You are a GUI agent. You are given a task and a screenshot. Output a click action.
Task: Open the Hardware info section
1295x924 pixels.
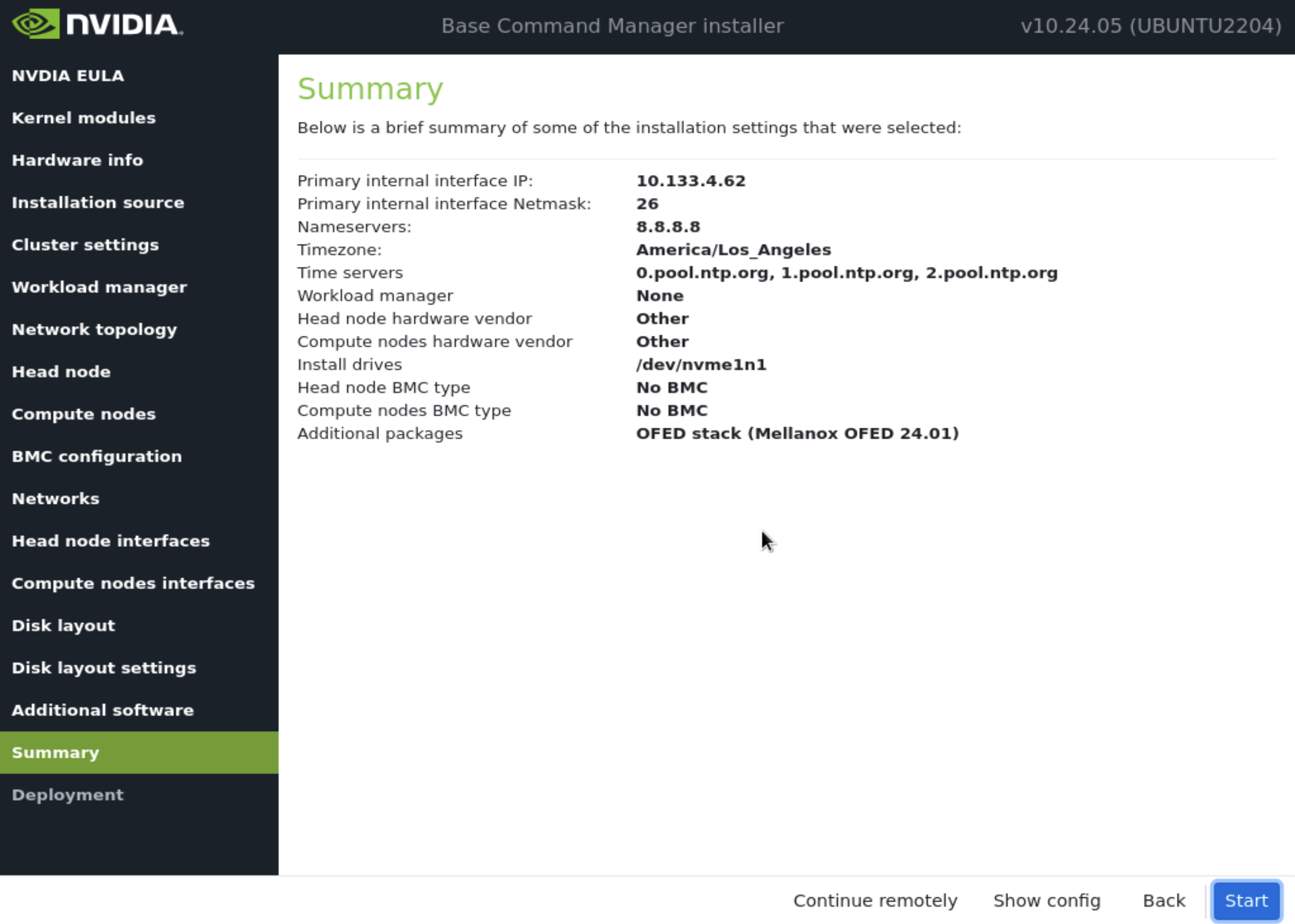(77, 160)
